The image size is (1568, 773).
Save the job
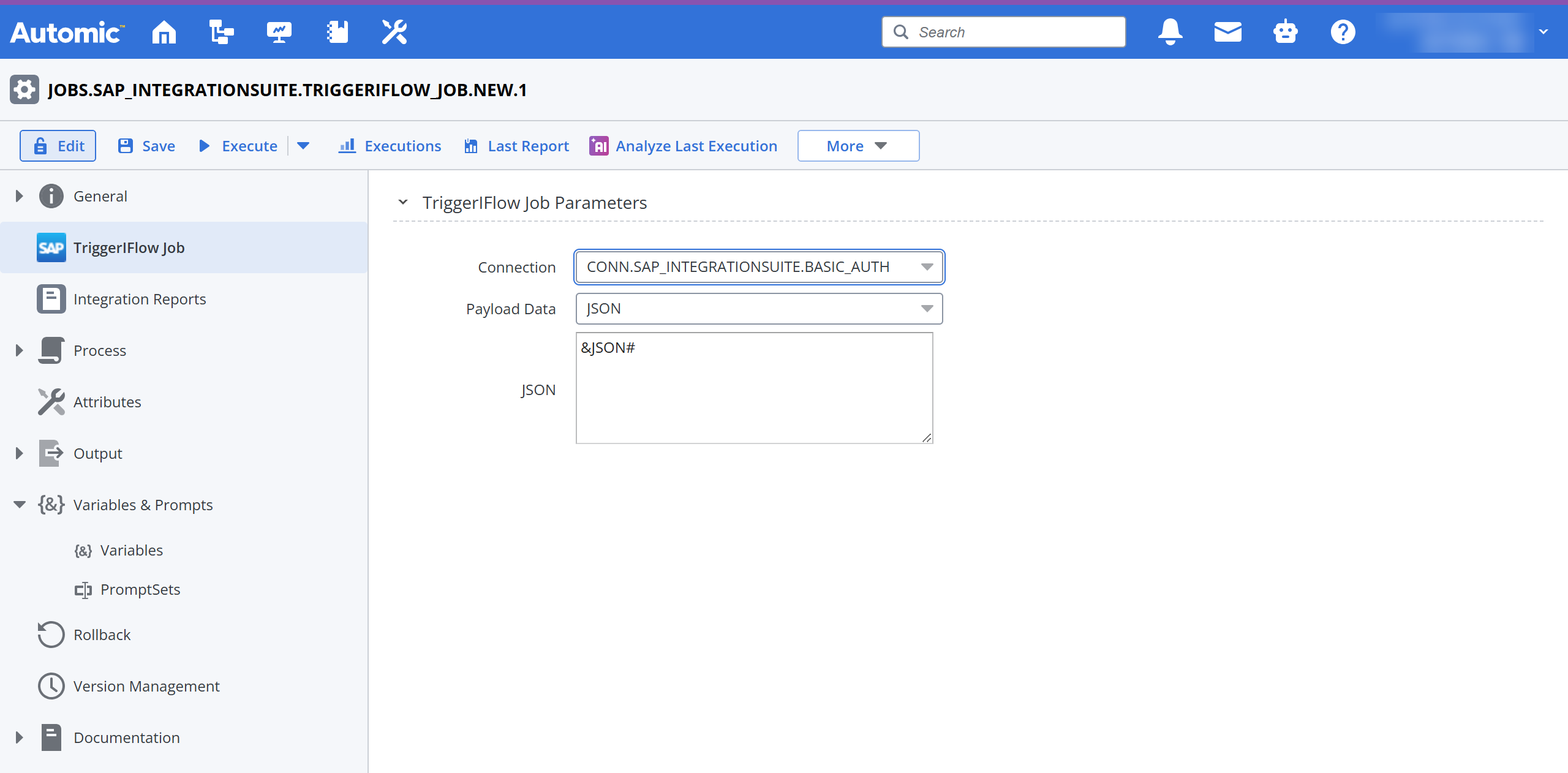coord(146,146)
